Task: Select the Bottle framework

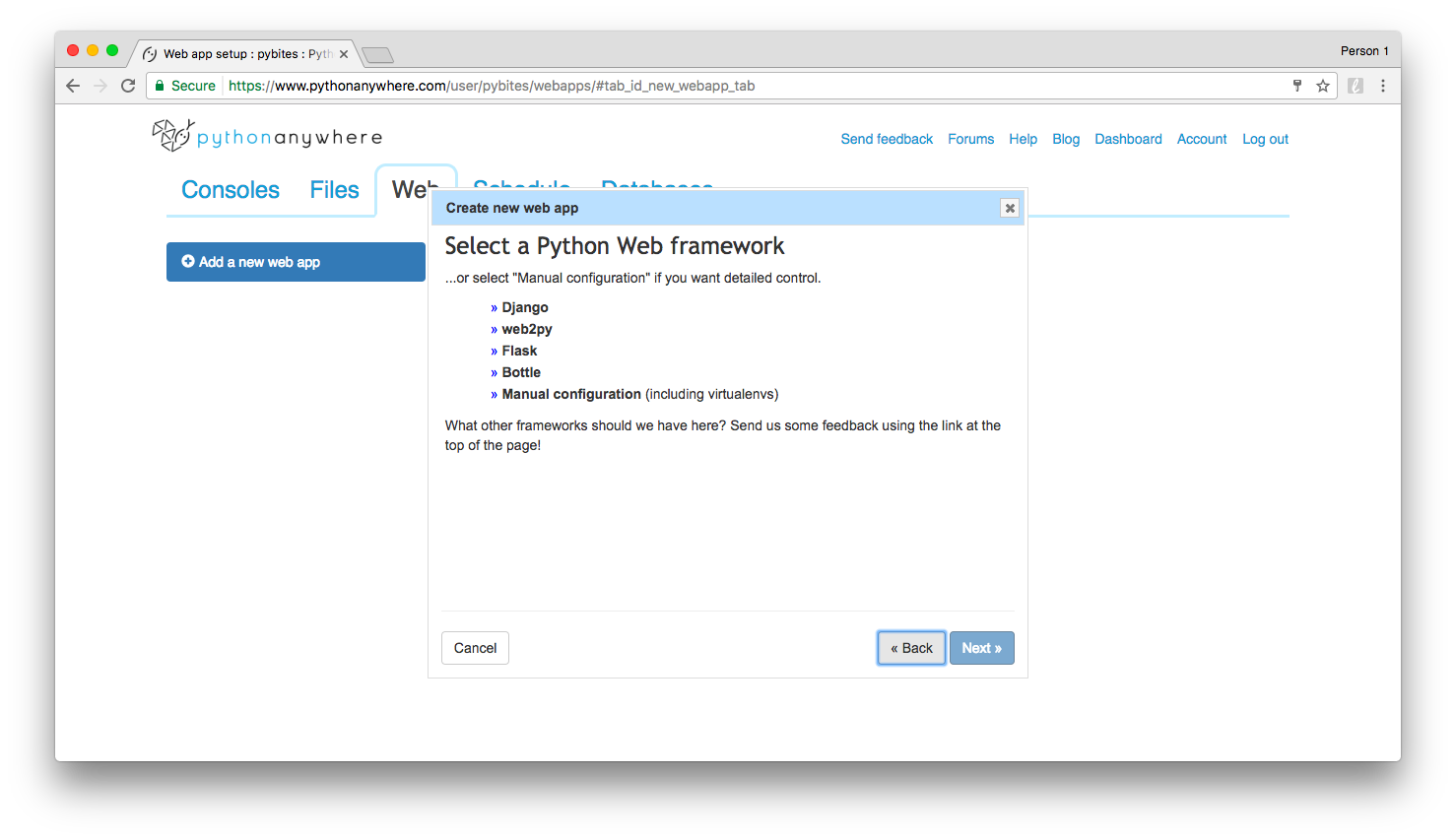Action: [521, 372]
